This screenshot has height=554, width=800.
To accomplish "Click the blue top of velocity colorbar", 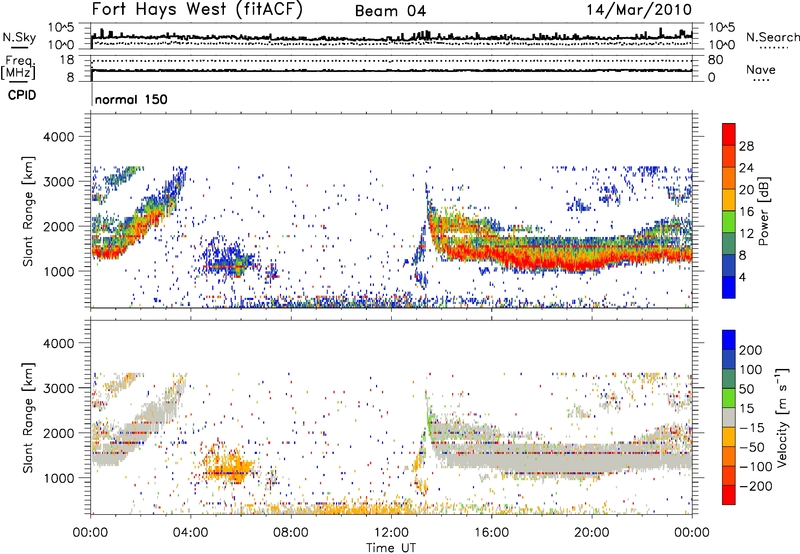I will [729, 340].
